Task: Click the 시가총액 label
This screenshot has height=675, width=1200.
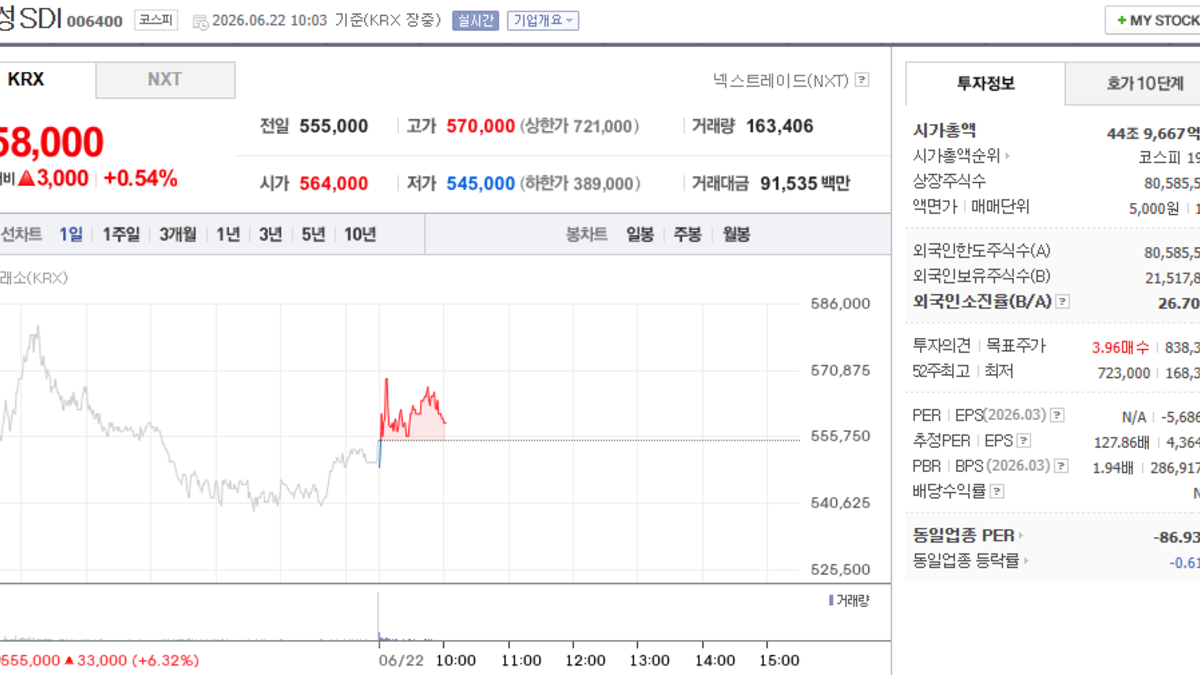Action: coord(944,130)
